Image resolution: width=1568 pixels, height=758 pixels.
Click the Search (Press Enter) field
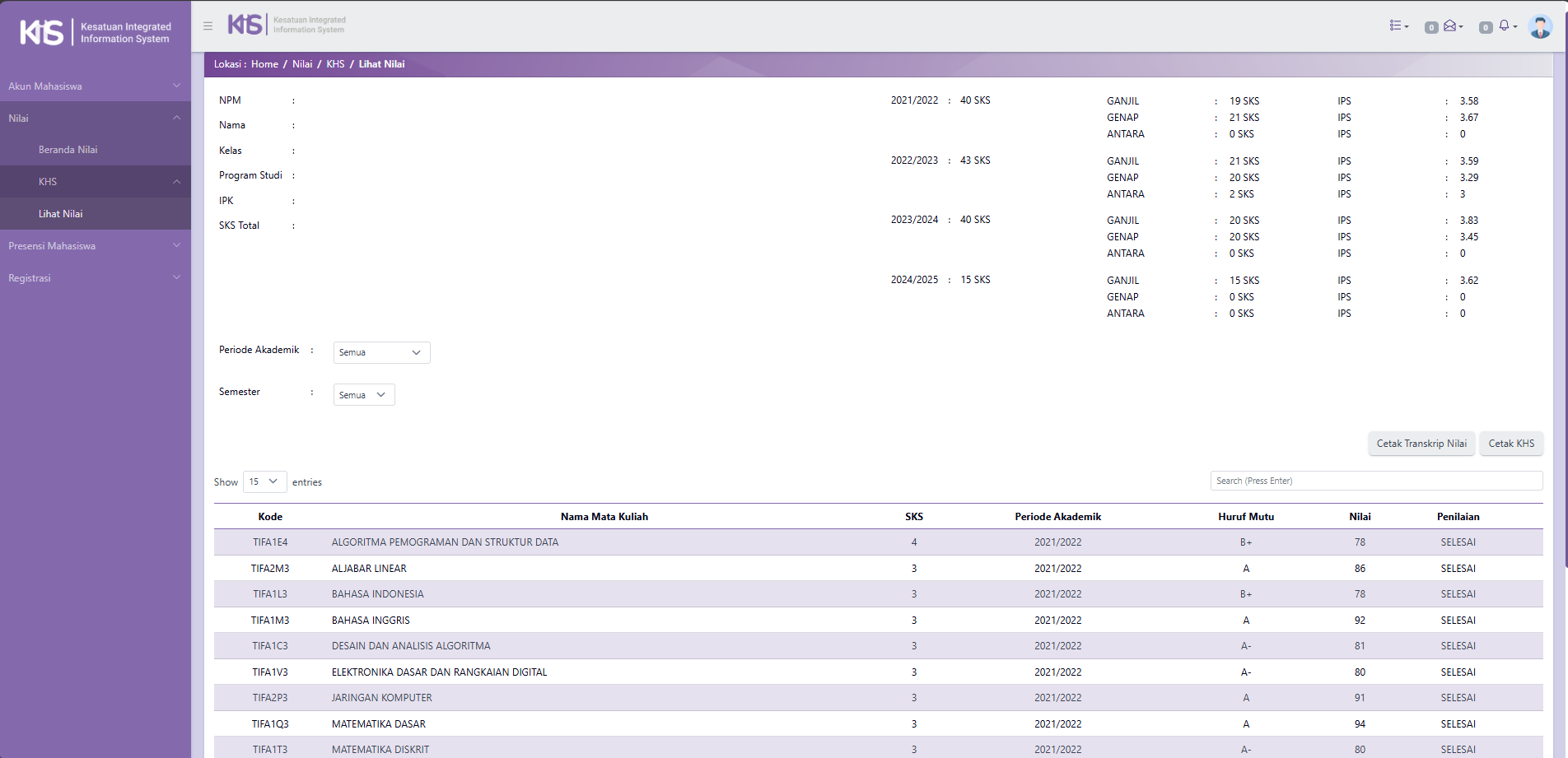click(1376, 481)
